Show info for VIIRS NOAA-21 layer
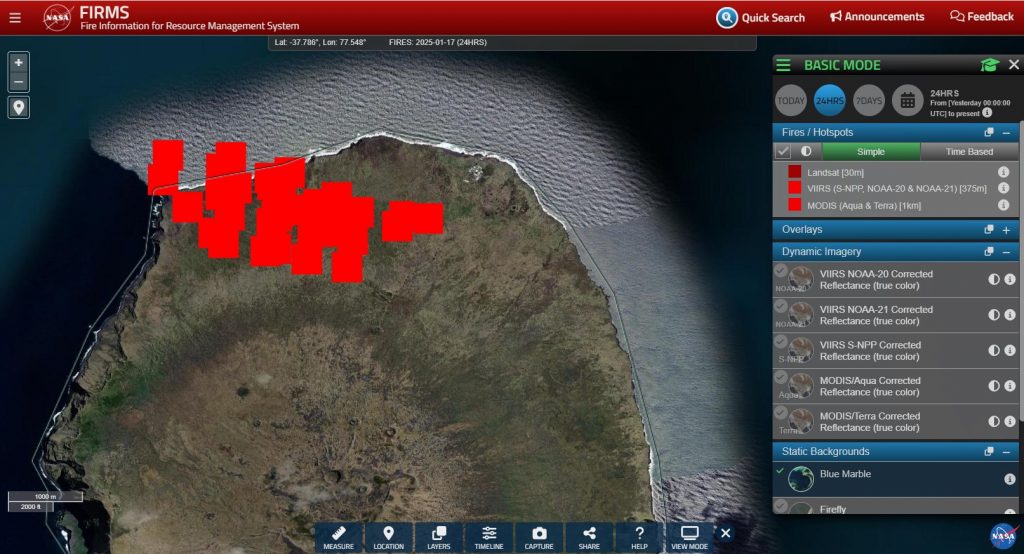This screenshot has width=1024, height=554. click(1010, 315)
